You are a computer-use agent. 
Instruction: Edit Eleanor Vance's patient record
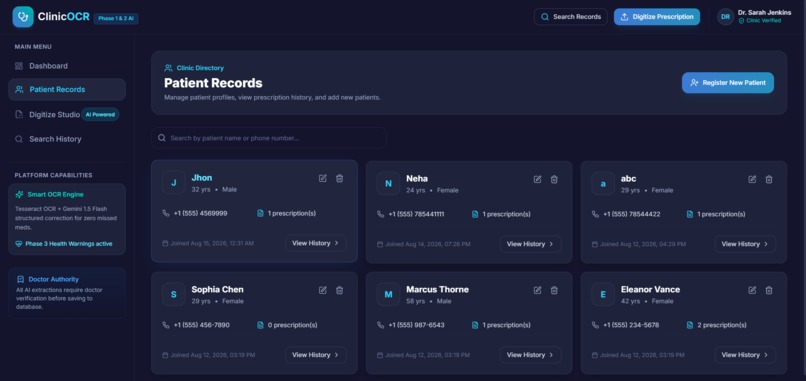coord(752,290)
